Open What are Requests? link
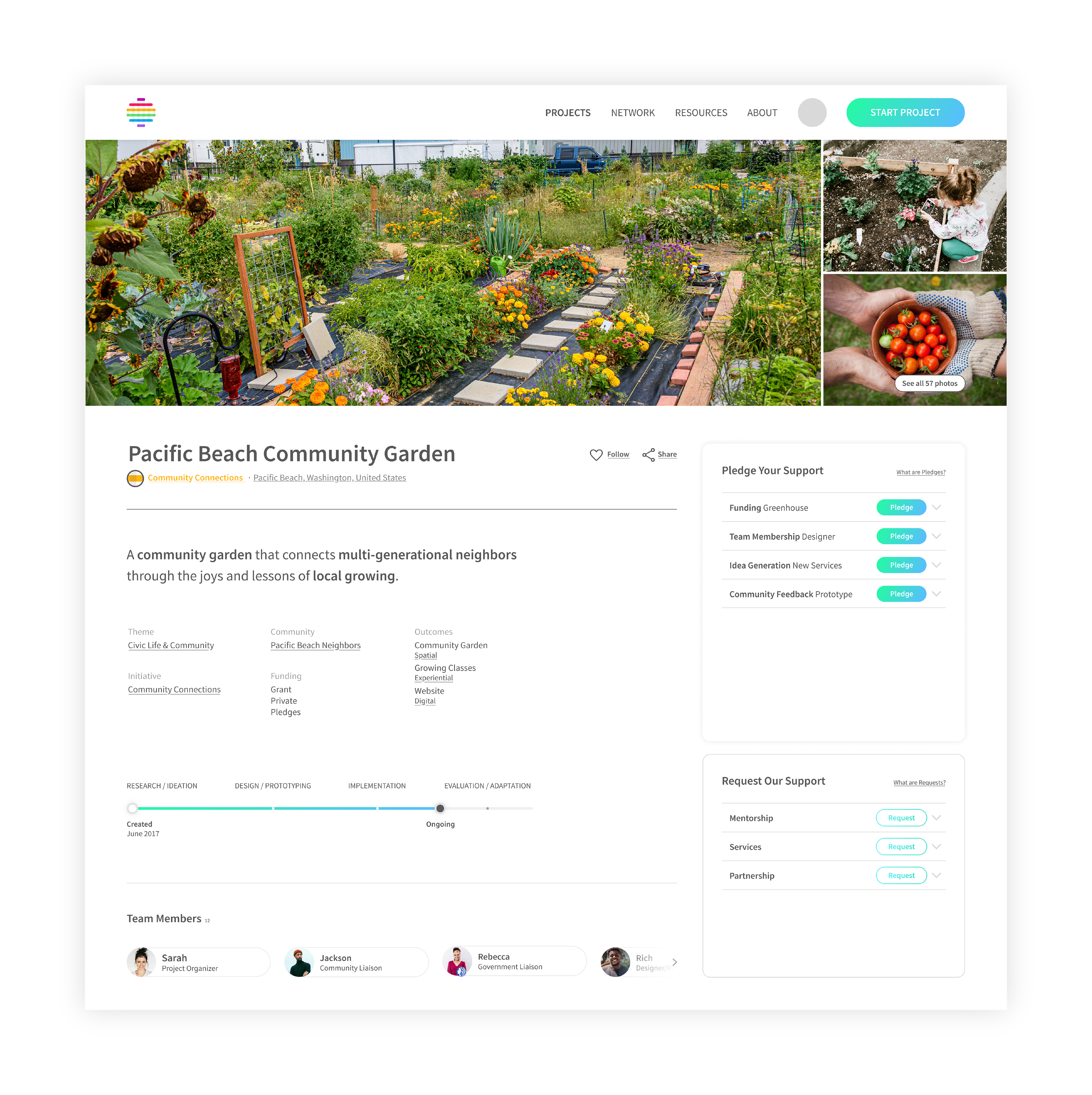The image size is (1092, 1095). click(x=919, y=783)
